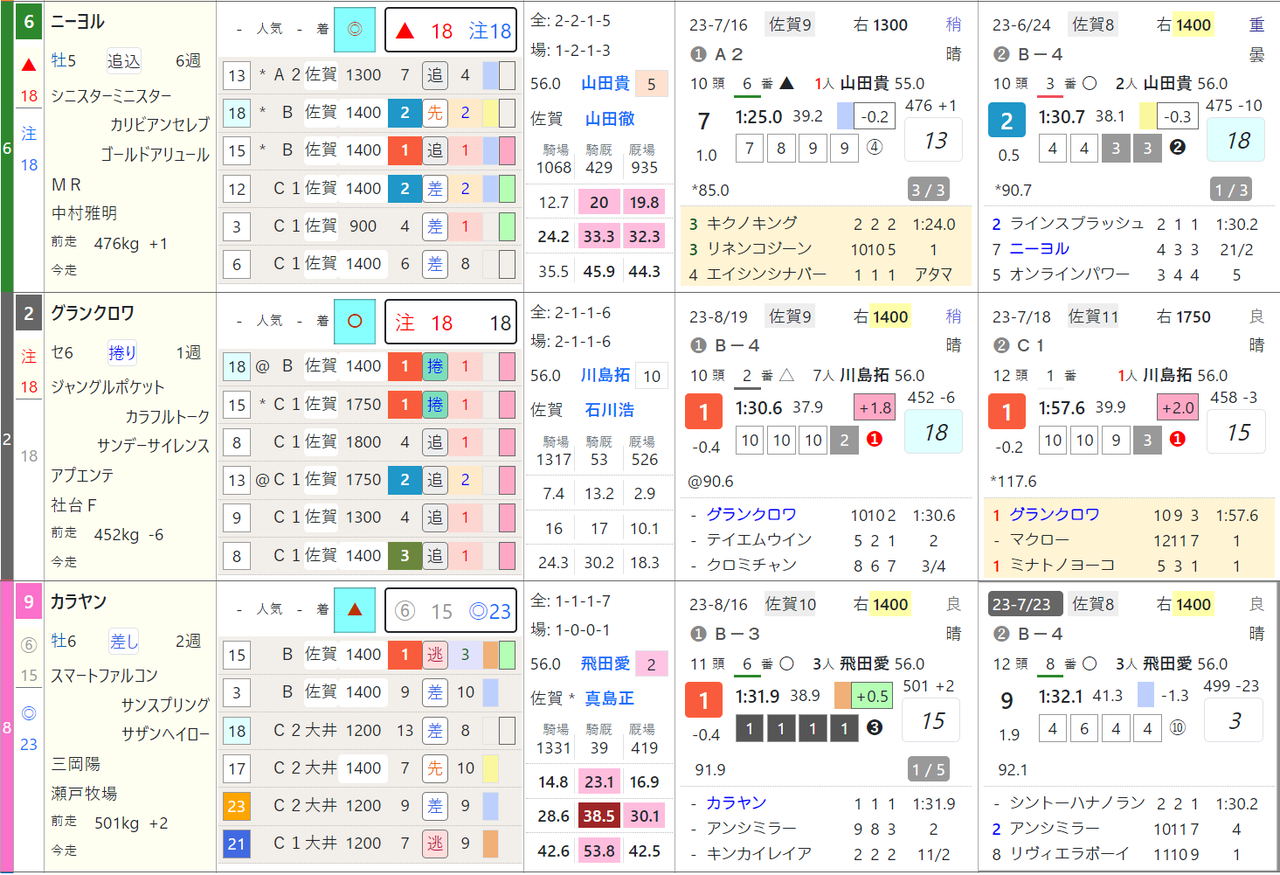Open the グランクロワ link in the 23-8/19 results

coord(752,514)
